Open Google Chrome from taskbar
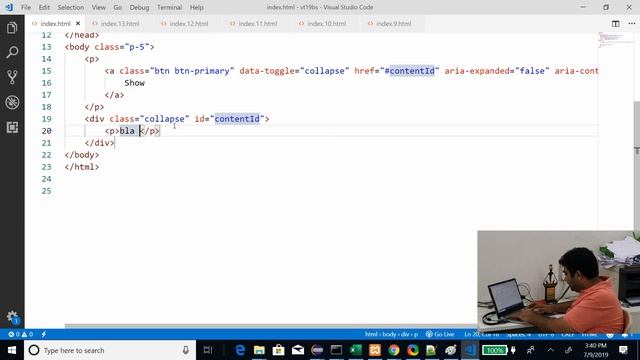Viewport: 640px width, 360px height. click(394, 350)
